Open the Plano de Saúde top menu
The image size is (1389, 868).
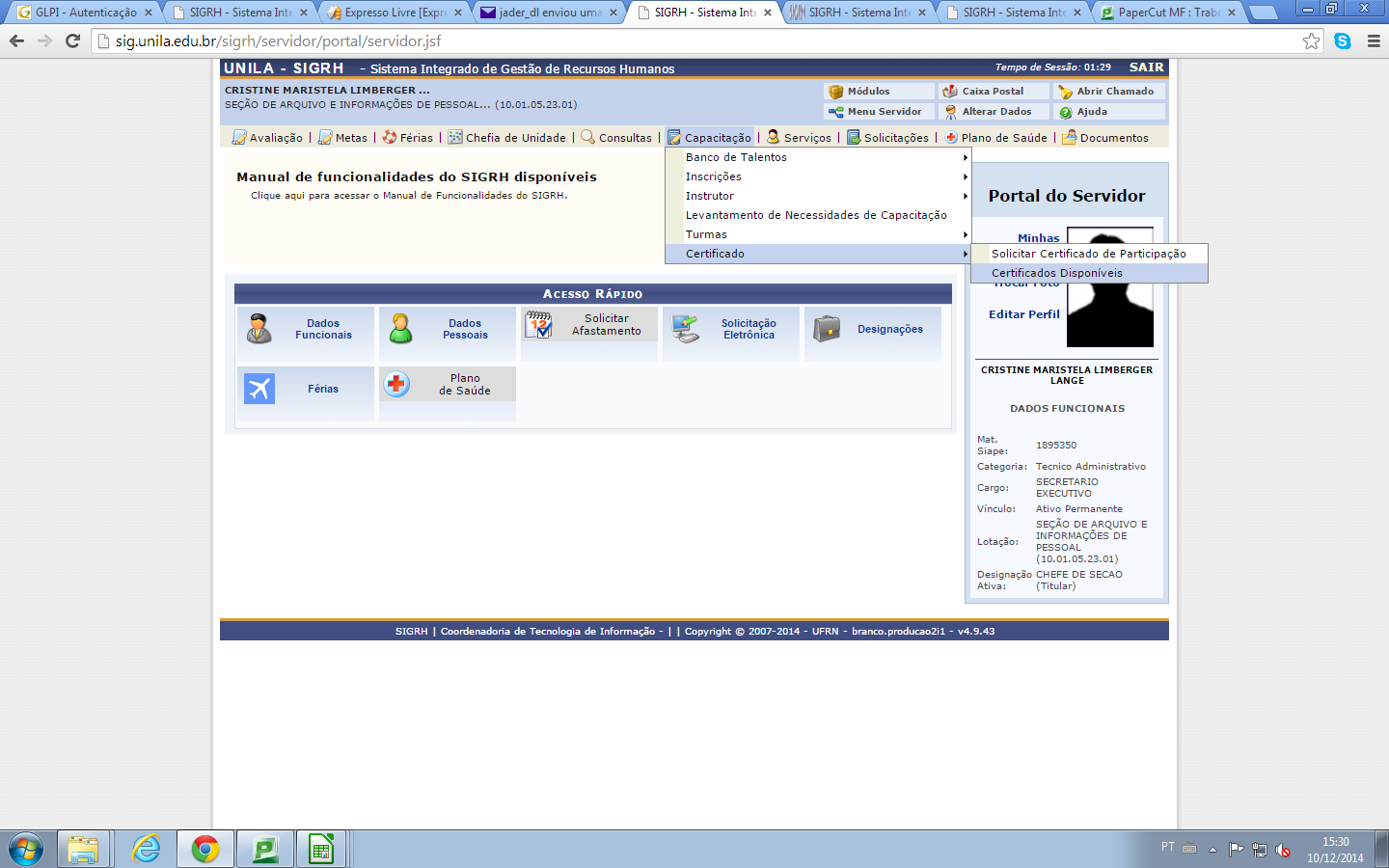coord(995,138)
